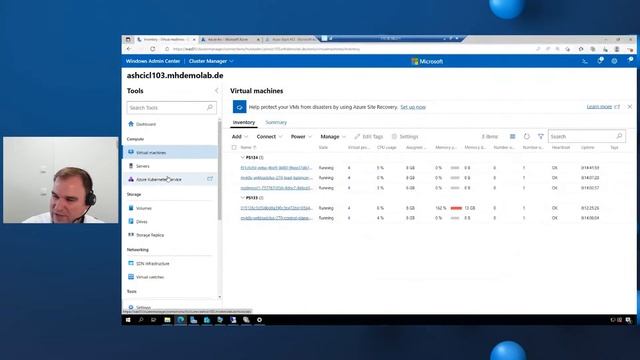
Task: Click the filter funnel icon above the table
Action: (541, 136)
